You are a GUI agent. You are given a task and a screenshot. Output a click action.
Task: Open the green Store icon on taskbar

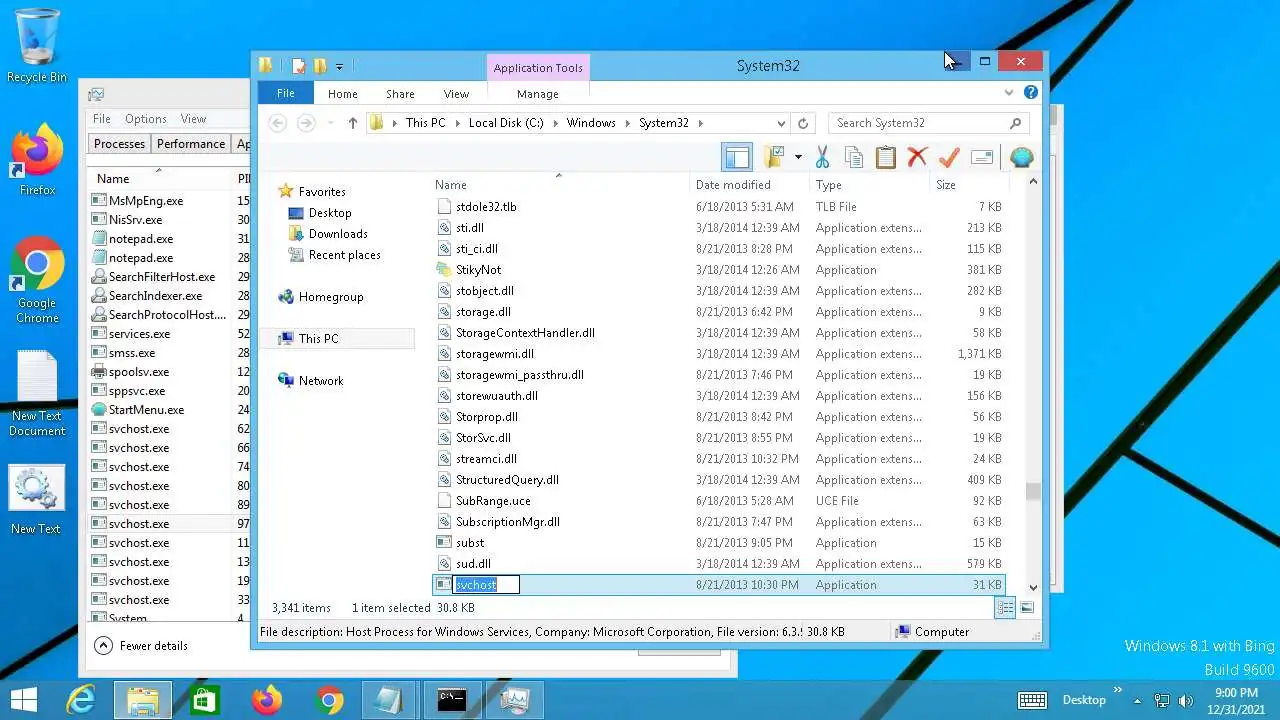(204, 700)
